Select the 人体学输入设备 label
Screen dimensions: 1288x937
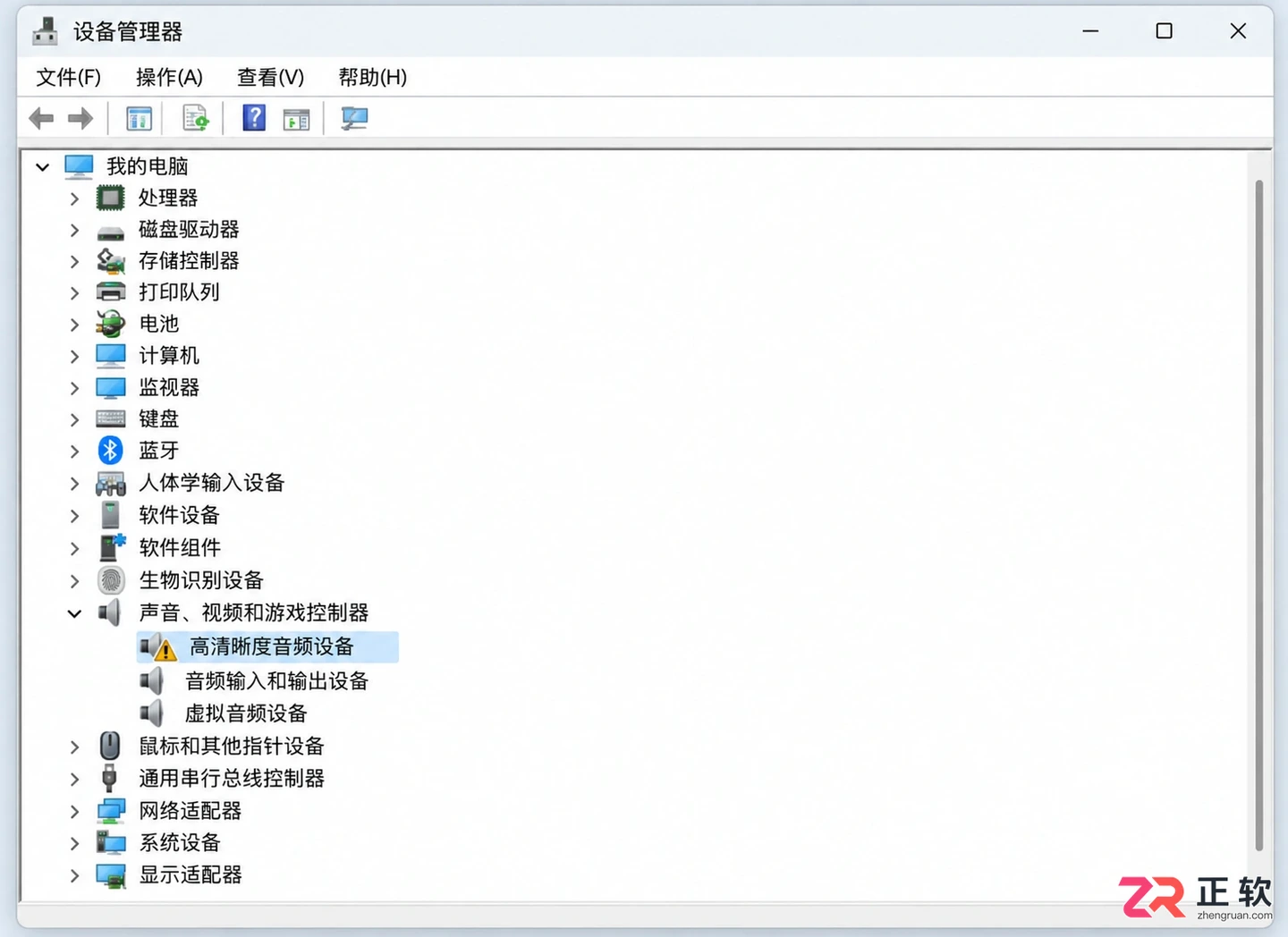212,484
